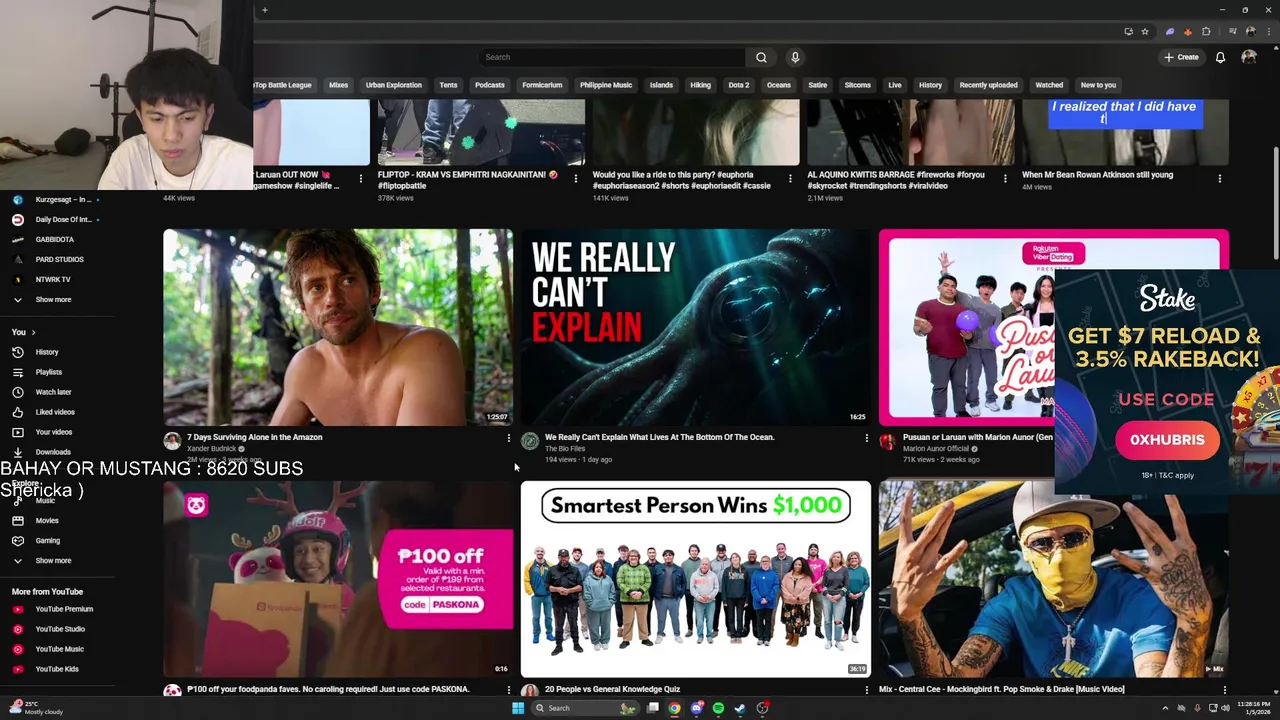Click the Windows Start button
The width and height of the screenshot is (1280, 720).
coord(518,708)
